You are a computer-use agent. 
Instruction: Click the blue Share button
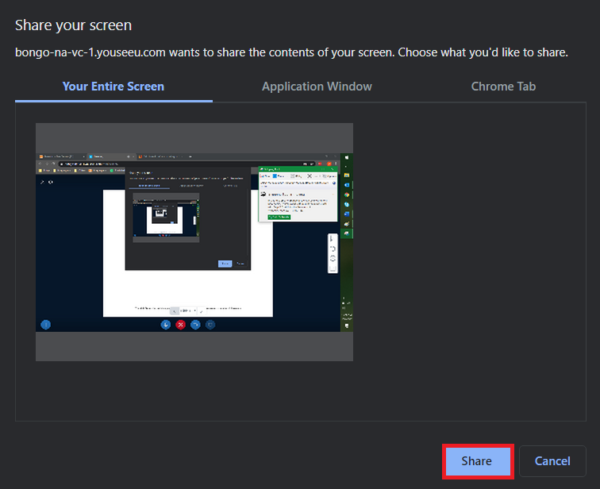point(477,461)
